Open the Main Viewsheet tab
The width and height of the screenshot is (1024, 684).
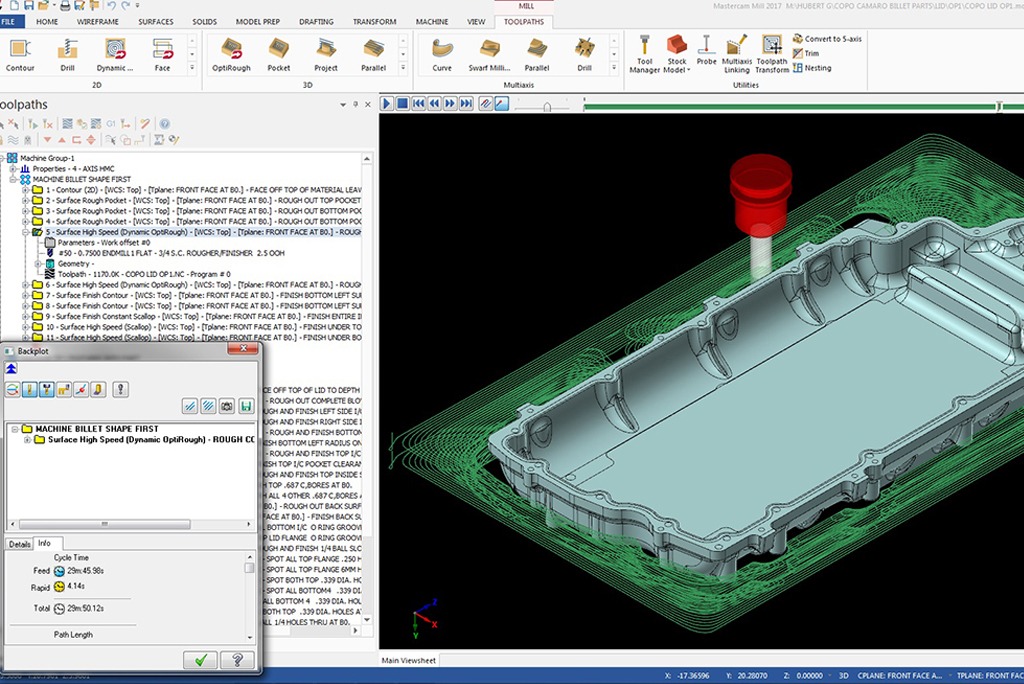click(409, 660)
